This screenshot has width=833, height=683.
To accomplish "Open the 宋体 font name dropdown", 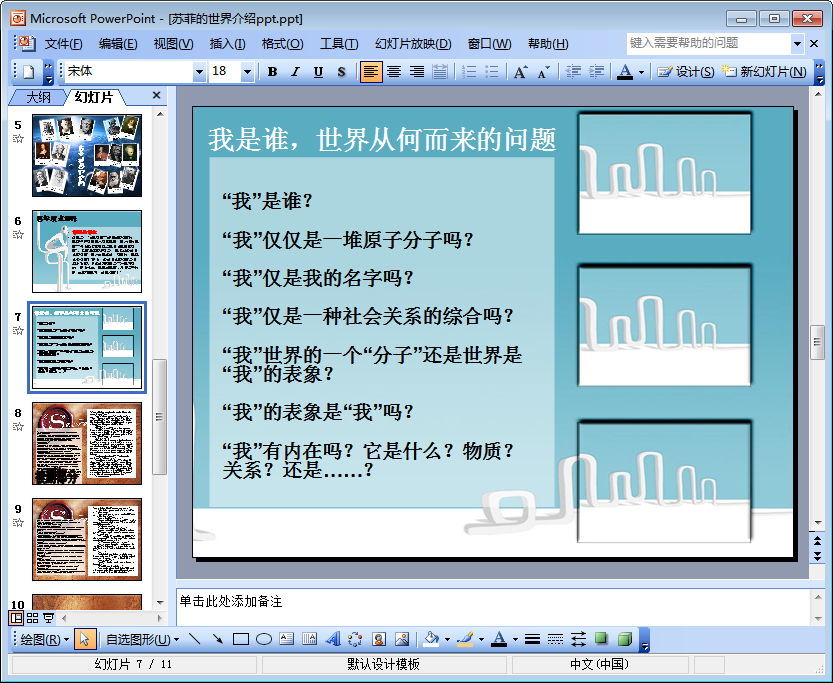I will pyautogui.click(x=199, y=72).
